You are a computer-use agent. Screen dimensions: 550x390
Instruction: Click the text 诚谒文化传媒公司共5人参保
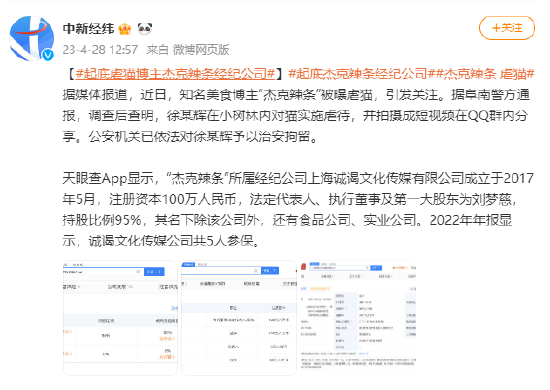[x=170, y=241]
